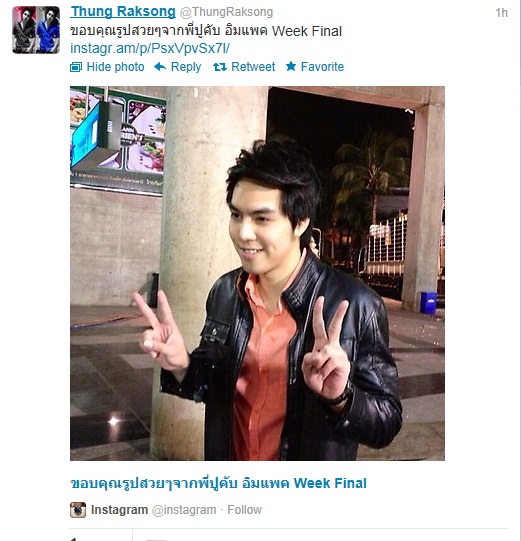Click the Instagram camera logo icon
The width and height of the screenshot is (521, 541).
tap(78, 510)
